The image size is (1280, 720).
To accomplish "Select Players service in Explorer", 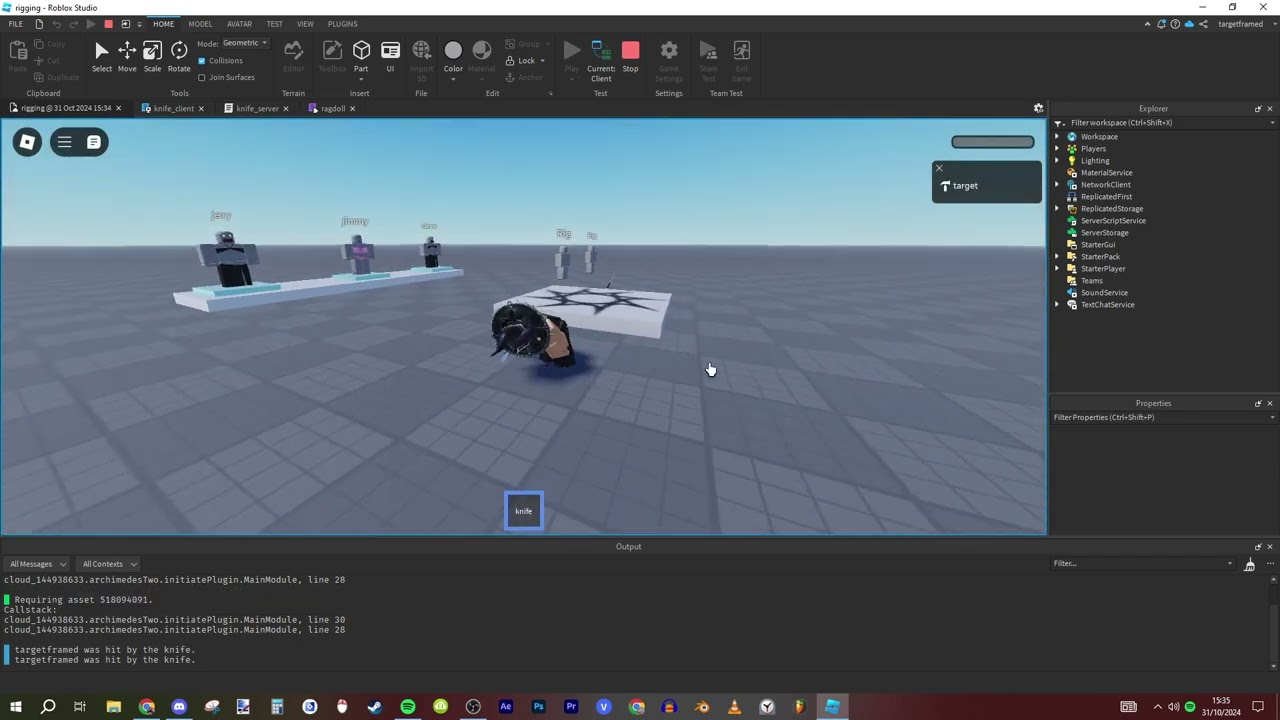I will 1093,149.
